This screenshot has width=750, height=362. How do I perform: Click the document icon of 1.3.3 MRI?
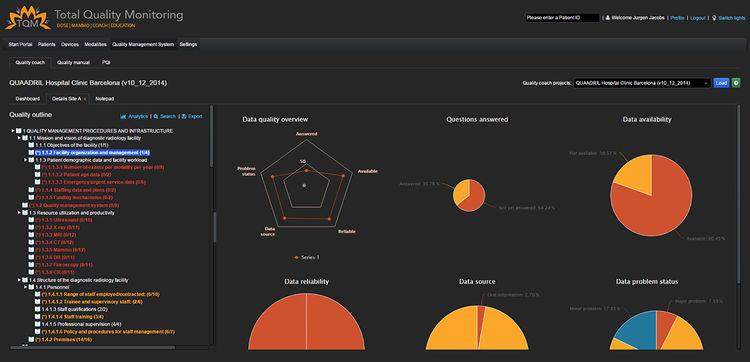(x=31, y=235)
